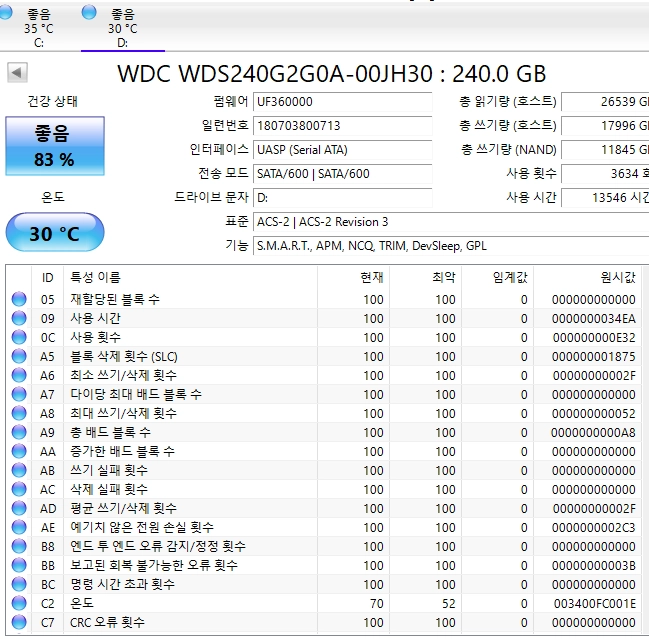Click raw value 0000000034EA

click(x=594, y=319)
